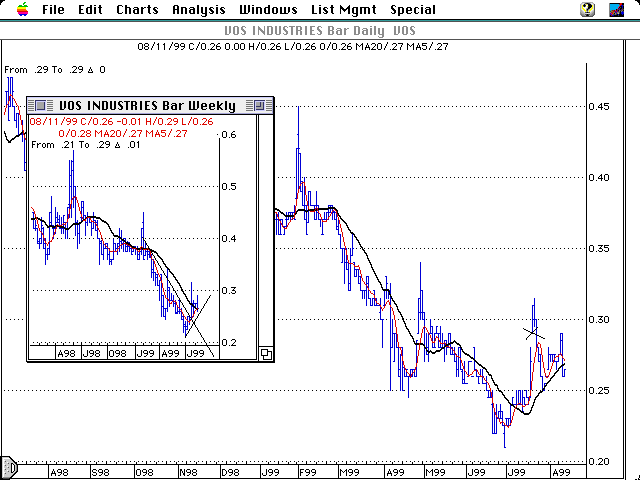Click the 0.30 price axis label
The image size is (640, 480).
tap(599, 320)
